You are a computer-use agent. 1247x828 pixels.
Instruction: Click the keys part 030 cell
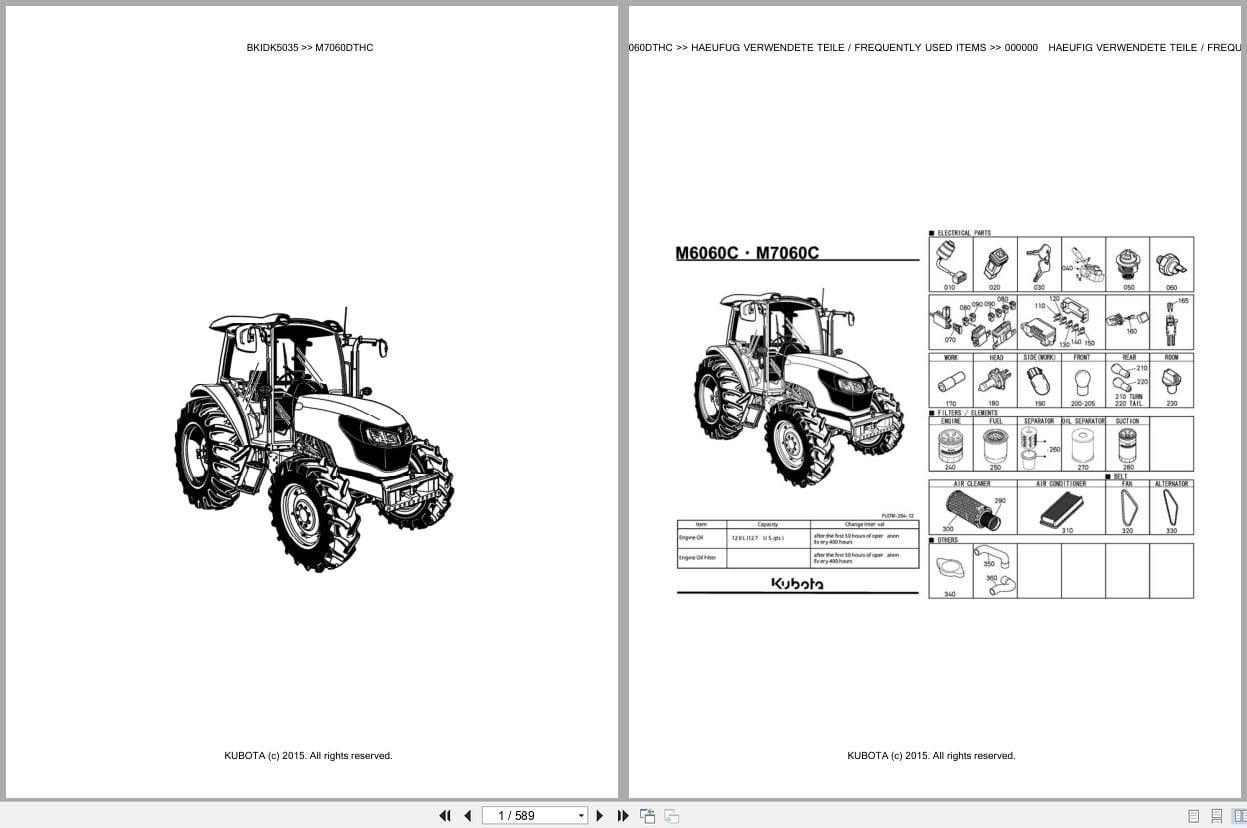pyautogui.click(x=1039, y=264)
